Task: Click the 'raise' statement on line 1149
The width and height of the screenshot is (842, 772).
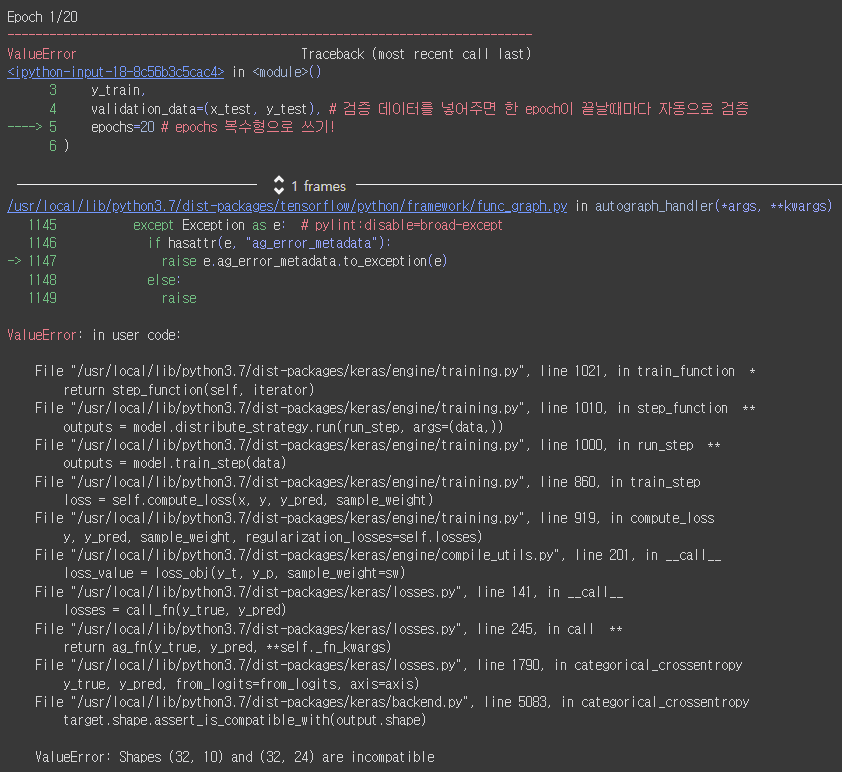Action: click(179, 298)
